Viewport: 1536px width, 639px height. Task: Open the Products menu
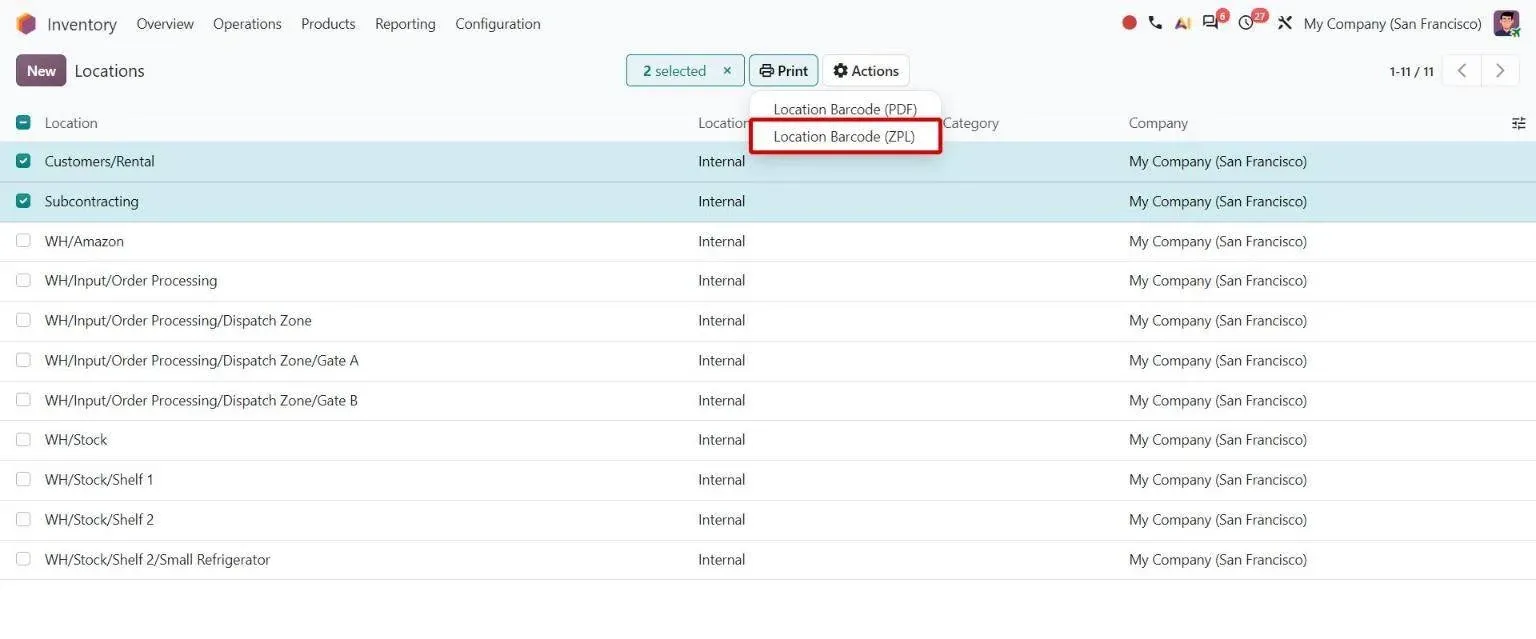(x=328, y=24)
